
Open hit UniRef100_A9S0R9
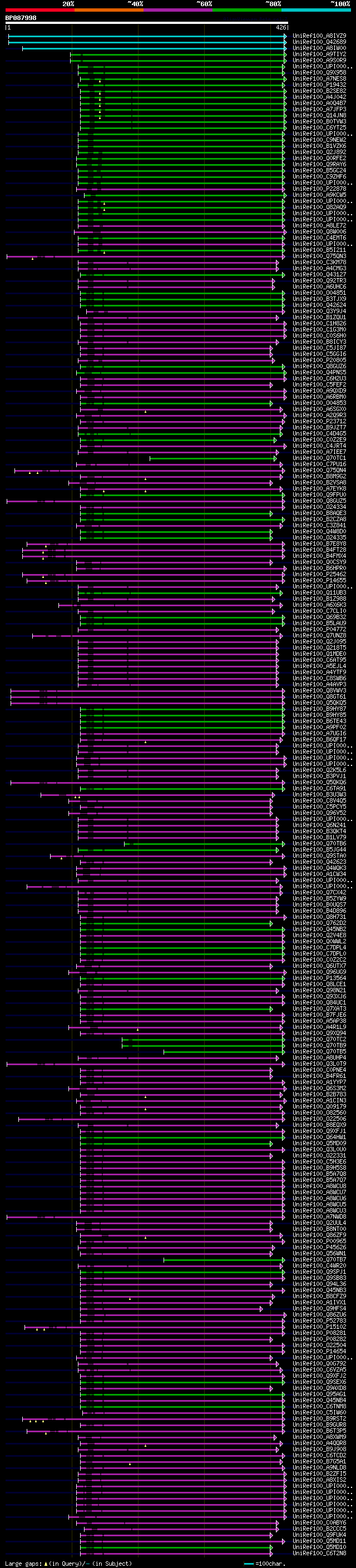319,60
